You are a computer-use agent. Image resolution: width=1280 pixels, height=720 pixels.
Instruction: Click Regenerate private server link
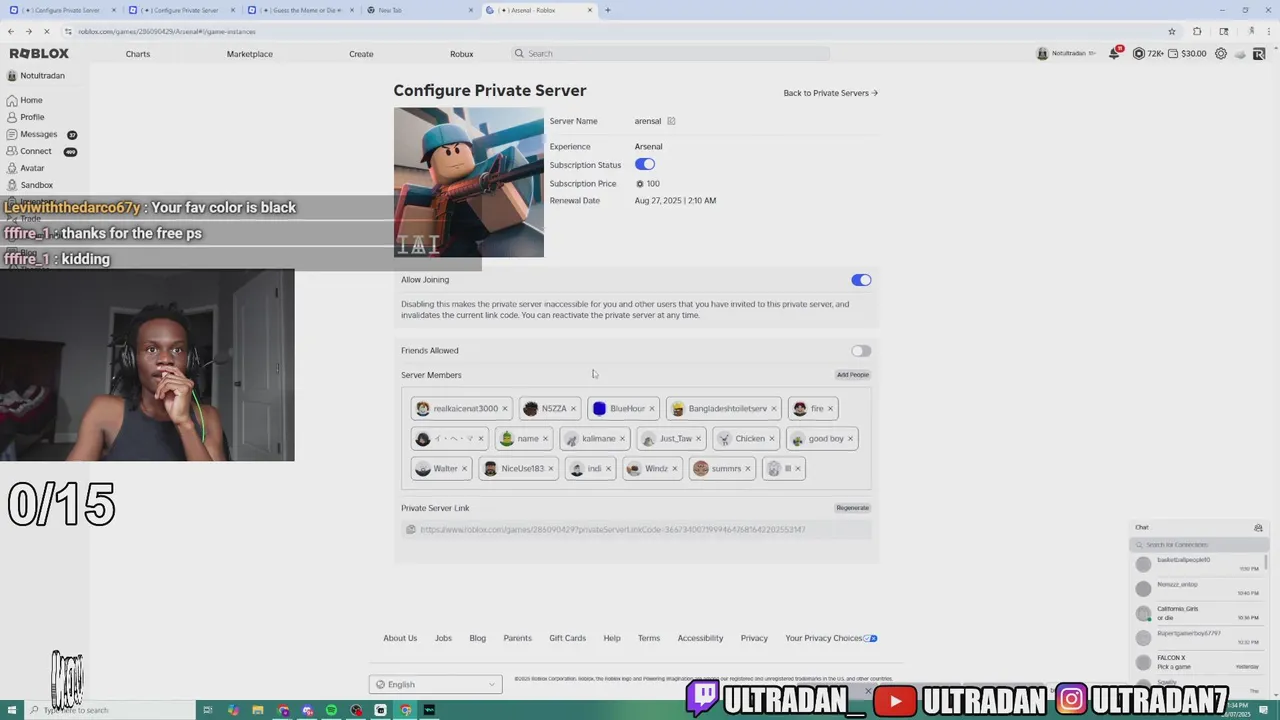(853, 508)
